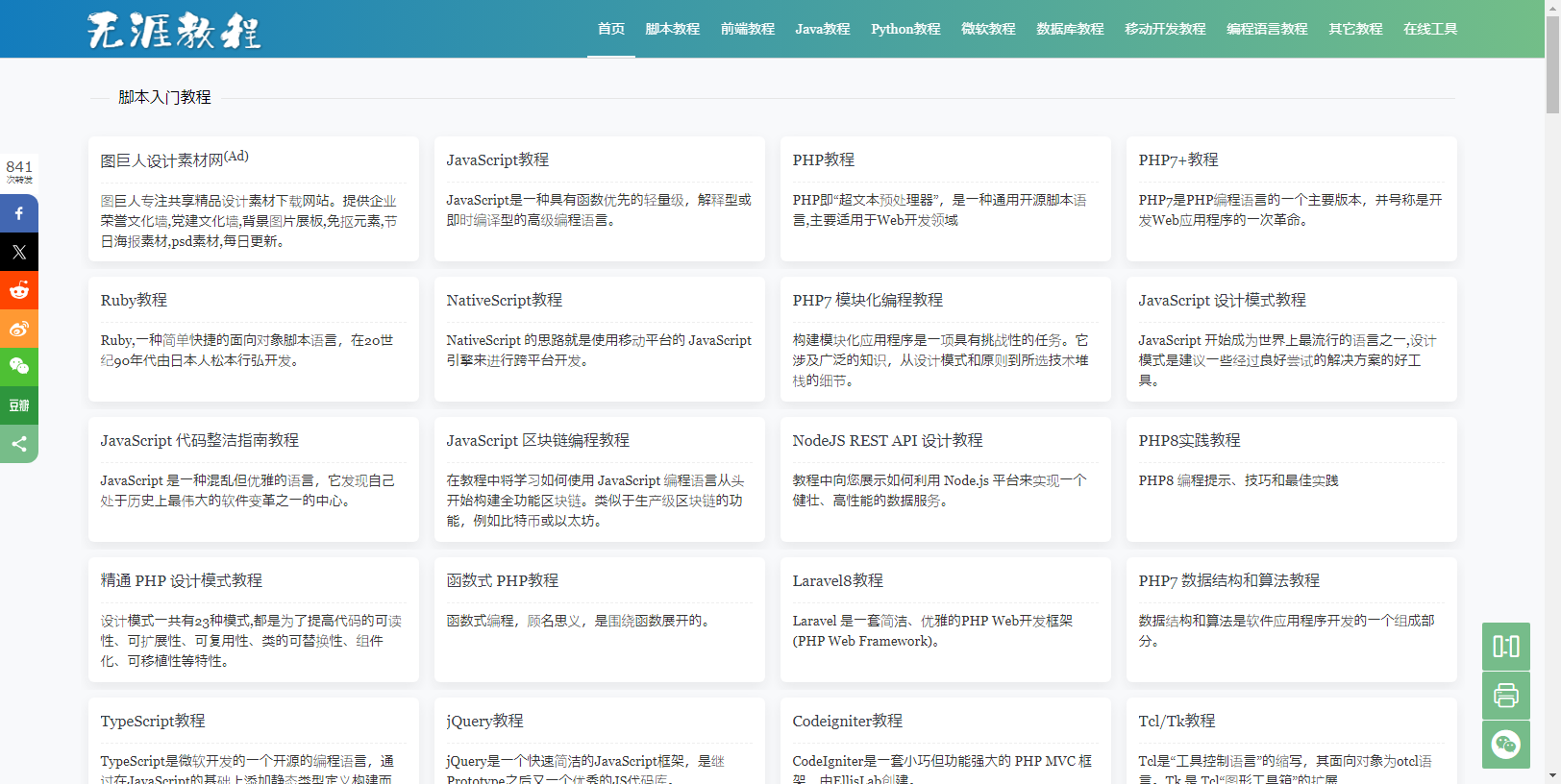Share page on Weibo

[x=19, y=329]
